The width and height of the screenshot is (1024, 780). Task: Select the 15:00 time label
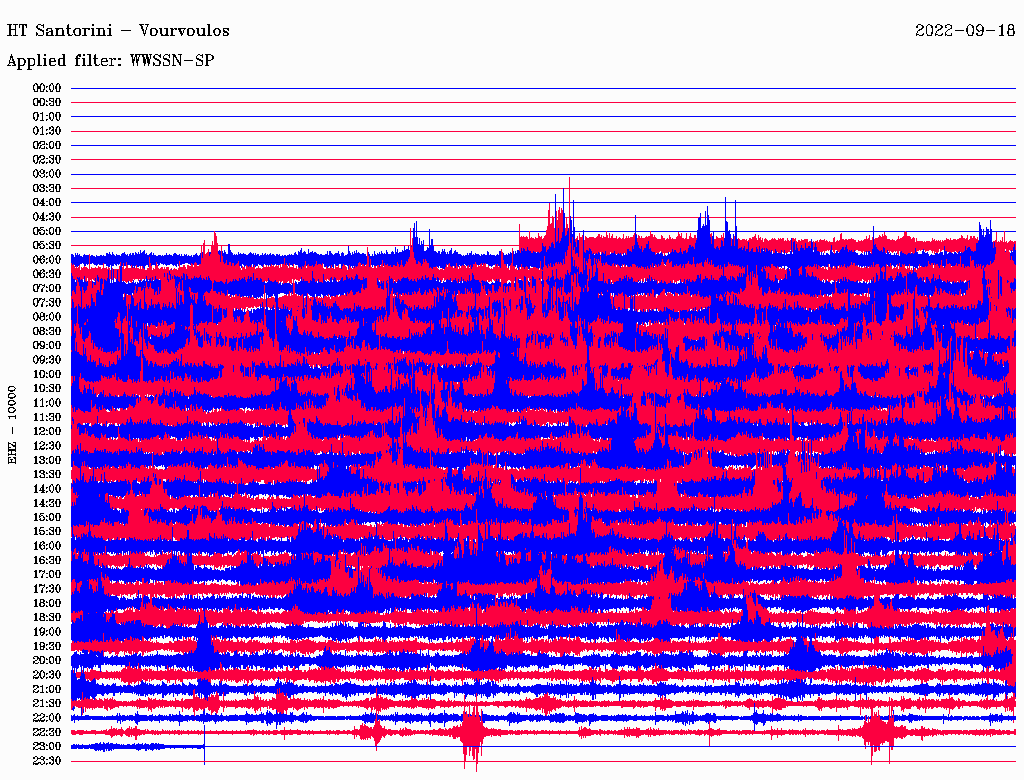(x=47, y=517)
